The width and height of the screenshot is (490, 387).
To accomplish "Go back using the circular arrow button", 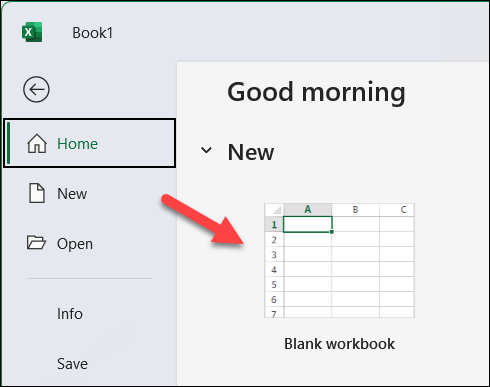I will point(36,89).
